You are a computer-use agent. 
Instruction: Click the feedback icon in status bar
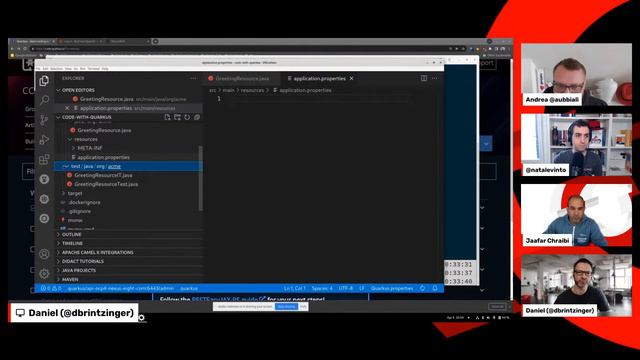423,288
